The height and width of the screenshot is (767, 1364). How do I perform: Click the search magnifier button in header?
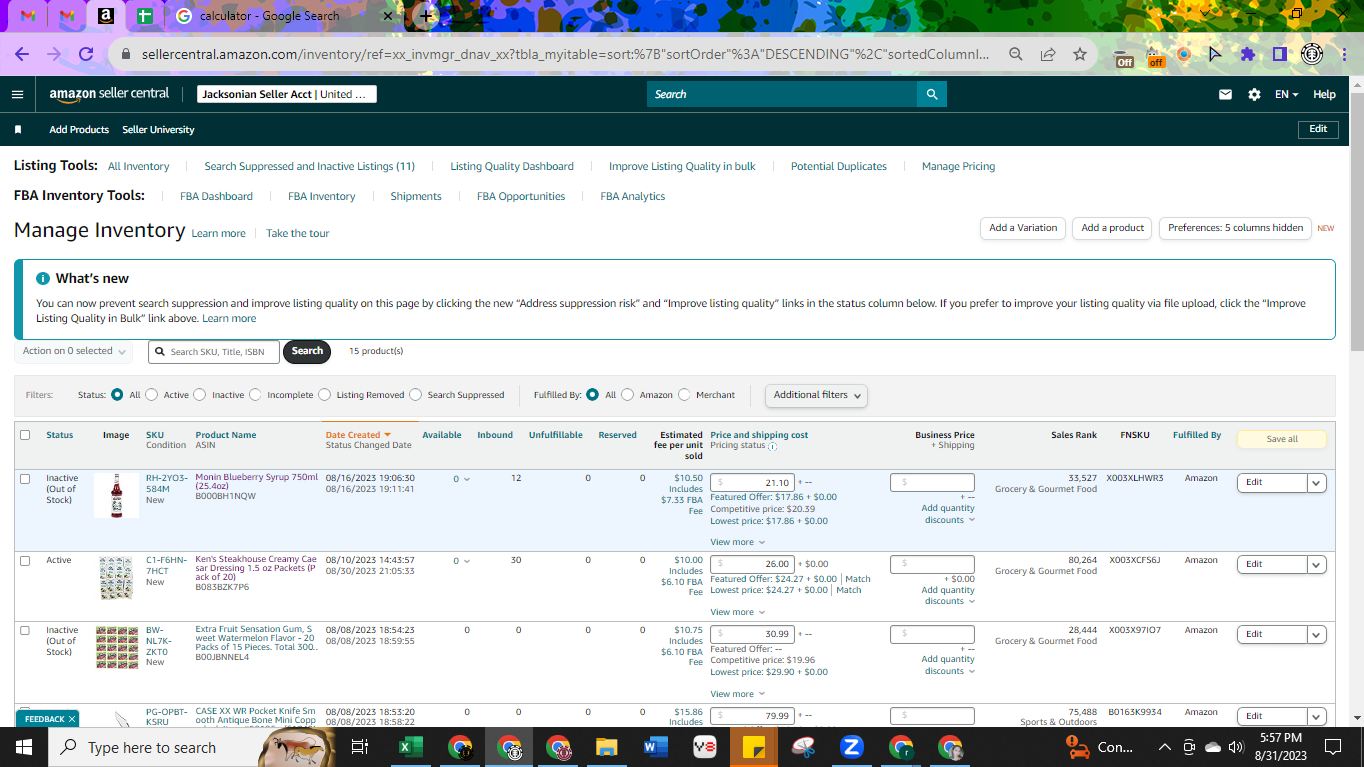tap(932, 94)
